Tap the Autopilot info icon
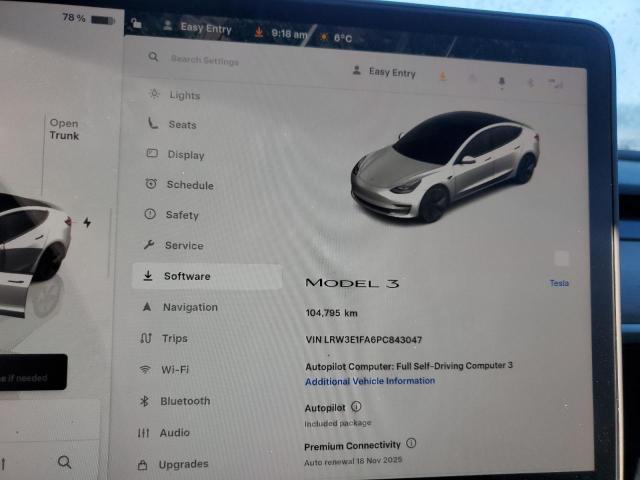 [356, 407]
